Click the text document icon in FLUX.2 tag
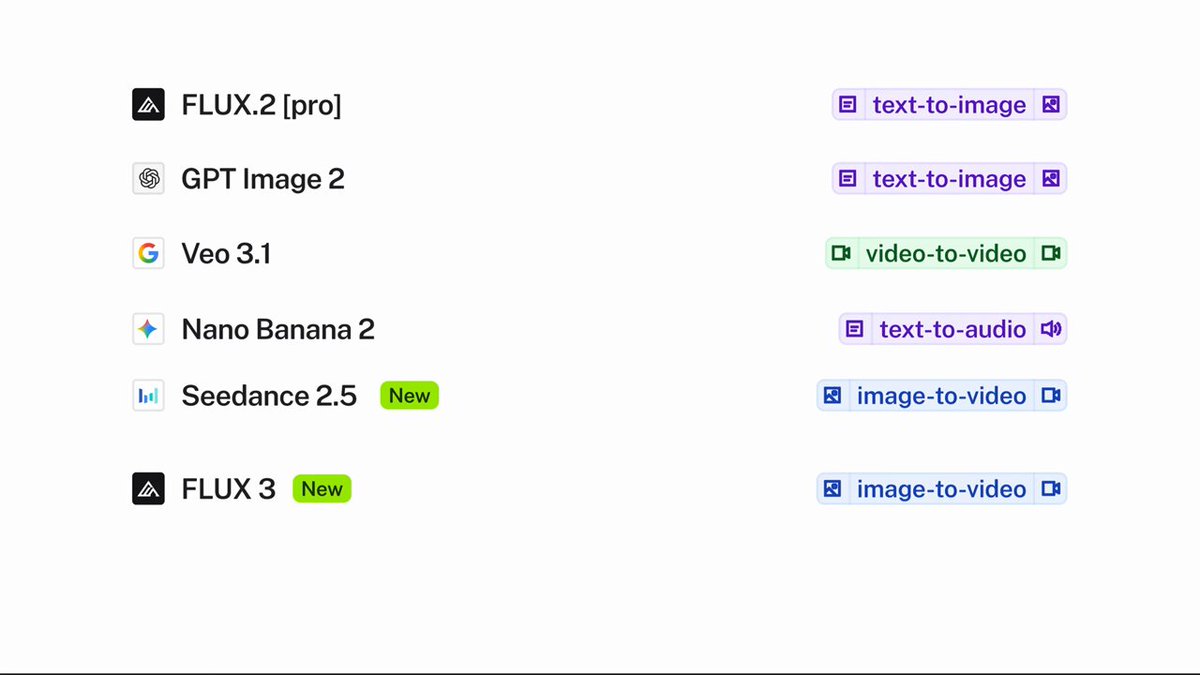 coord(847,105)
